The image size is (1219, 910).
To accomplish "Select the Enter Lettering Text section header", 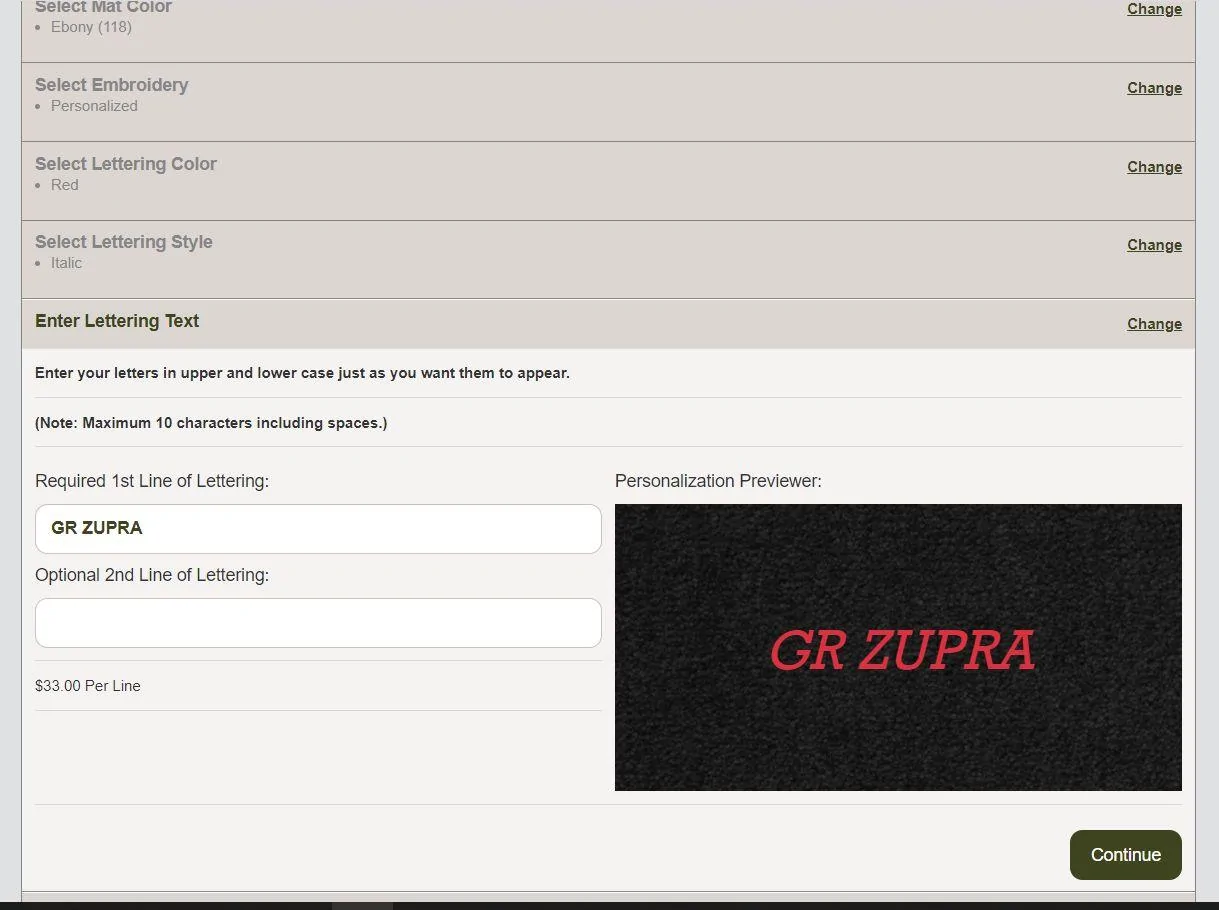I will coord(117,321).
